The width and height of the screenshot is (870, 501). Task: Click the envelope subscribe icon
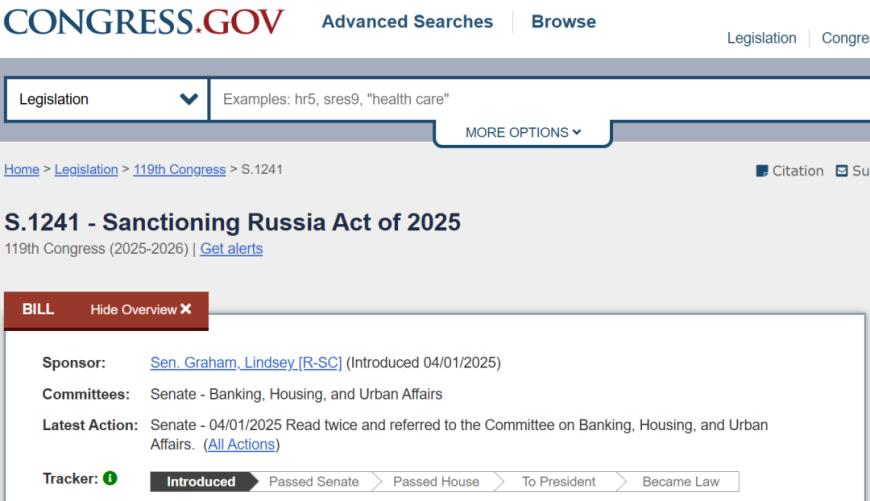click(x=841, y=171)
